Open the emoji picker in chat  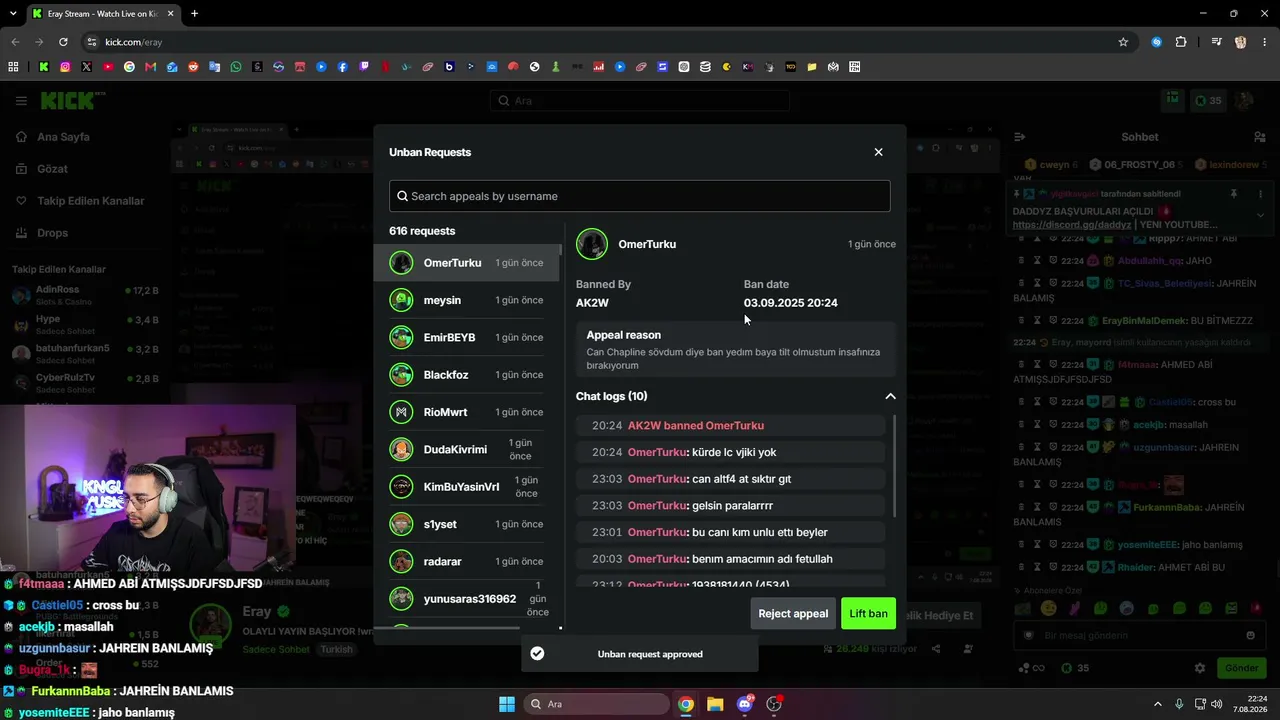pos(1250,635)
